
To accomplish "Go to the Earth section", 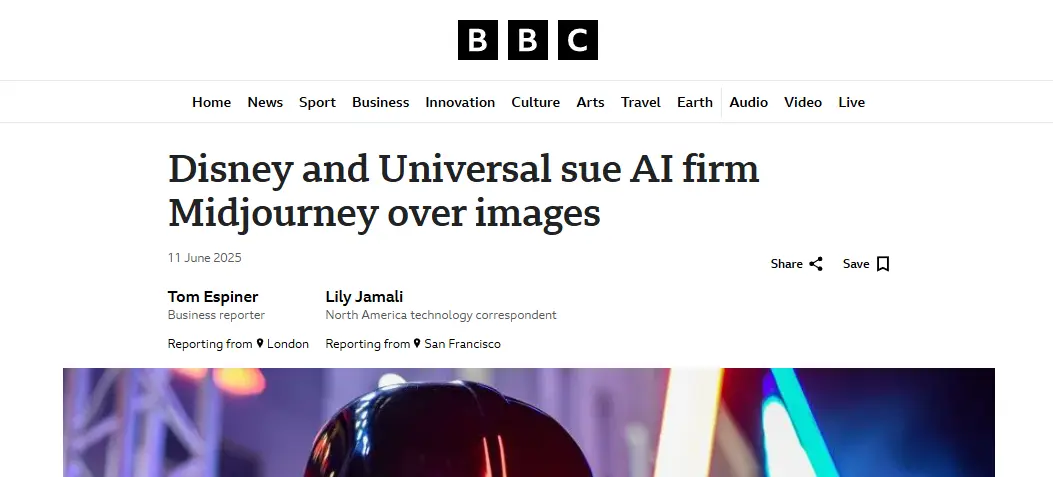I will pos(695,102).
